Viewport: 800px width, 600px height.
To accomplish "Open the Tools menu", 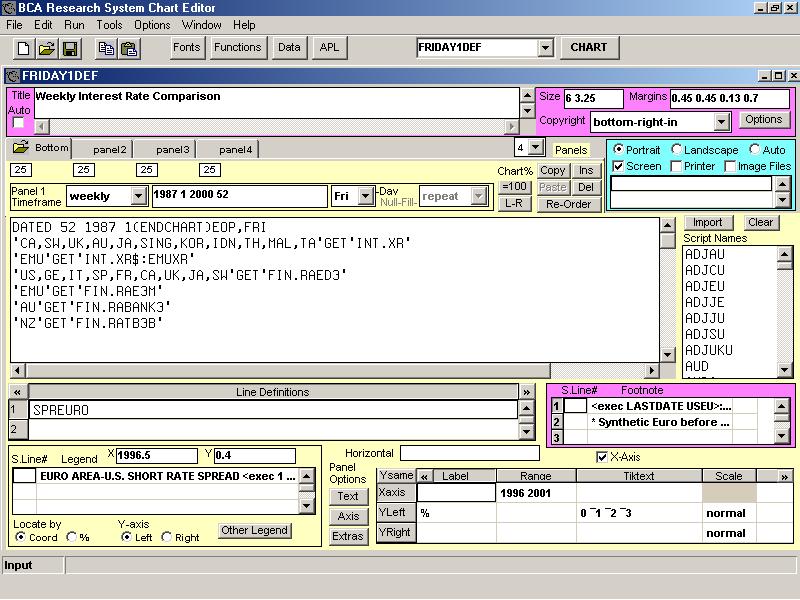I will pos(109,24).
